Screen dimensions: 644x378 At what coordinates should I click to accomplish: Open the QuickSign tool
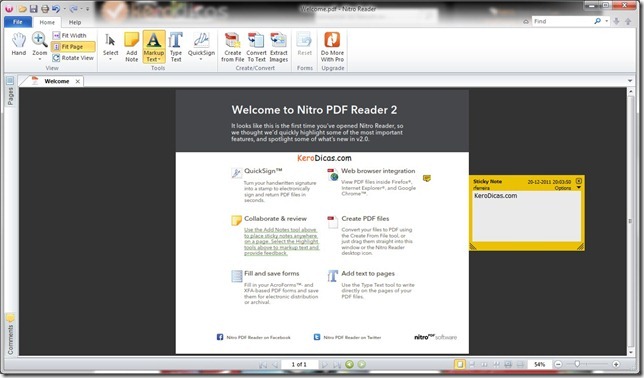(x=201, y=44)
